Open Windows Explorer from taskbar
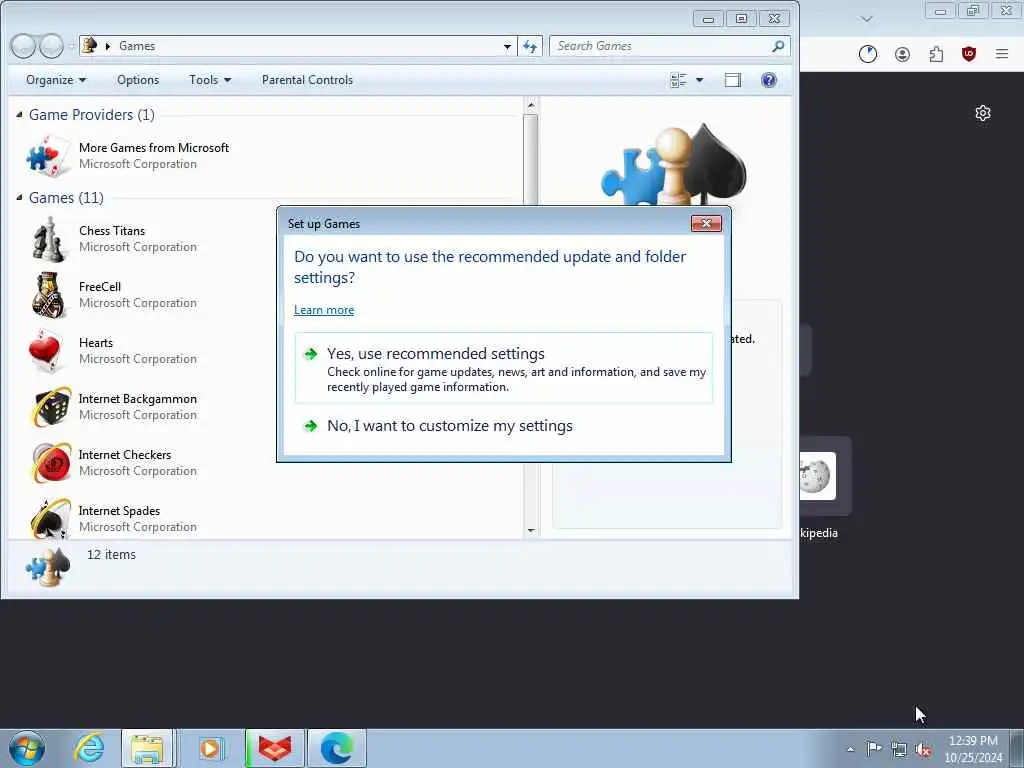Screen dimensions: 1024x768 (147, 748)
